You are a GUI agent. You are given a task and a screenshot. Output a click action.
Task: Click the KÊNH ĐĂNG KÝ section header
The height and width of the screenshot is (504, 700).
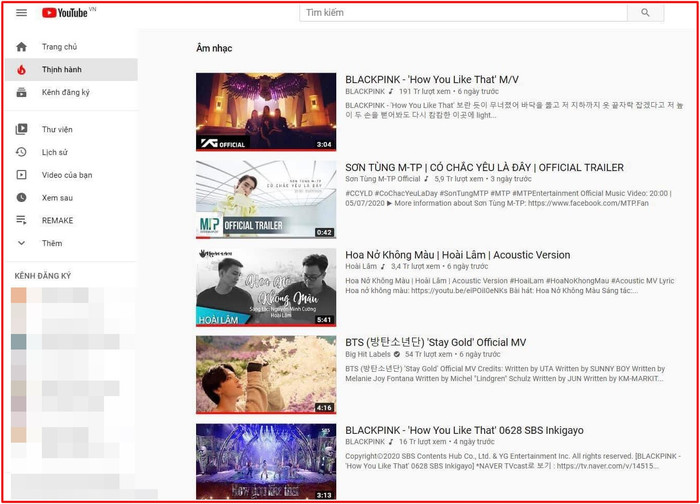[43, 276]
